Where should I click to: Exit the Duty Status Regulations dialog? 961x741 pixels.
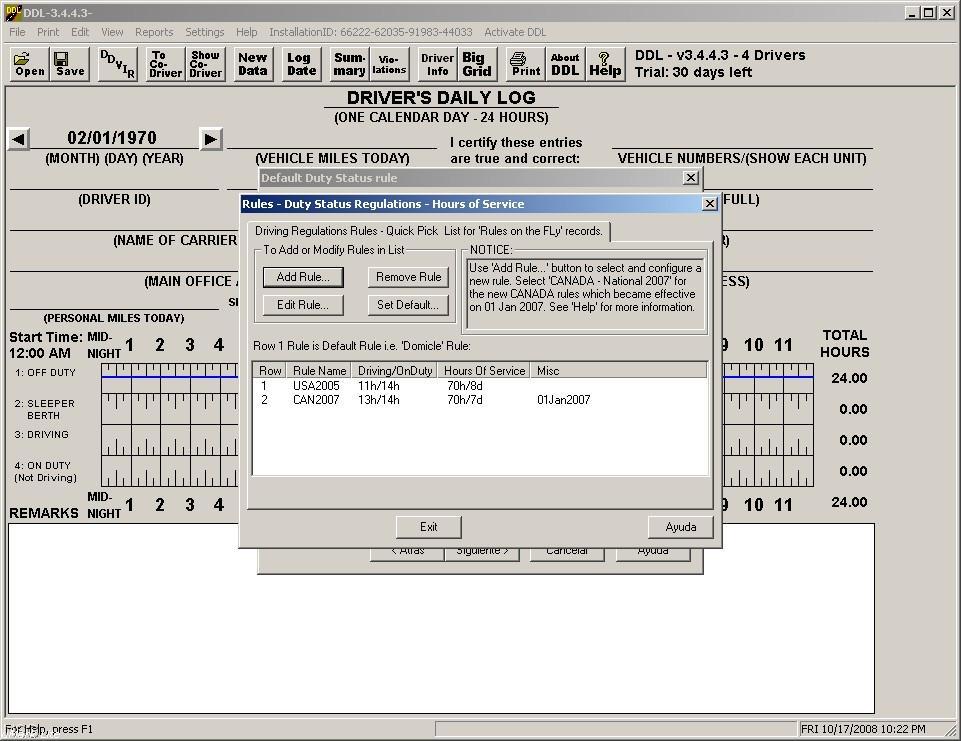click(x=428, y=527)
